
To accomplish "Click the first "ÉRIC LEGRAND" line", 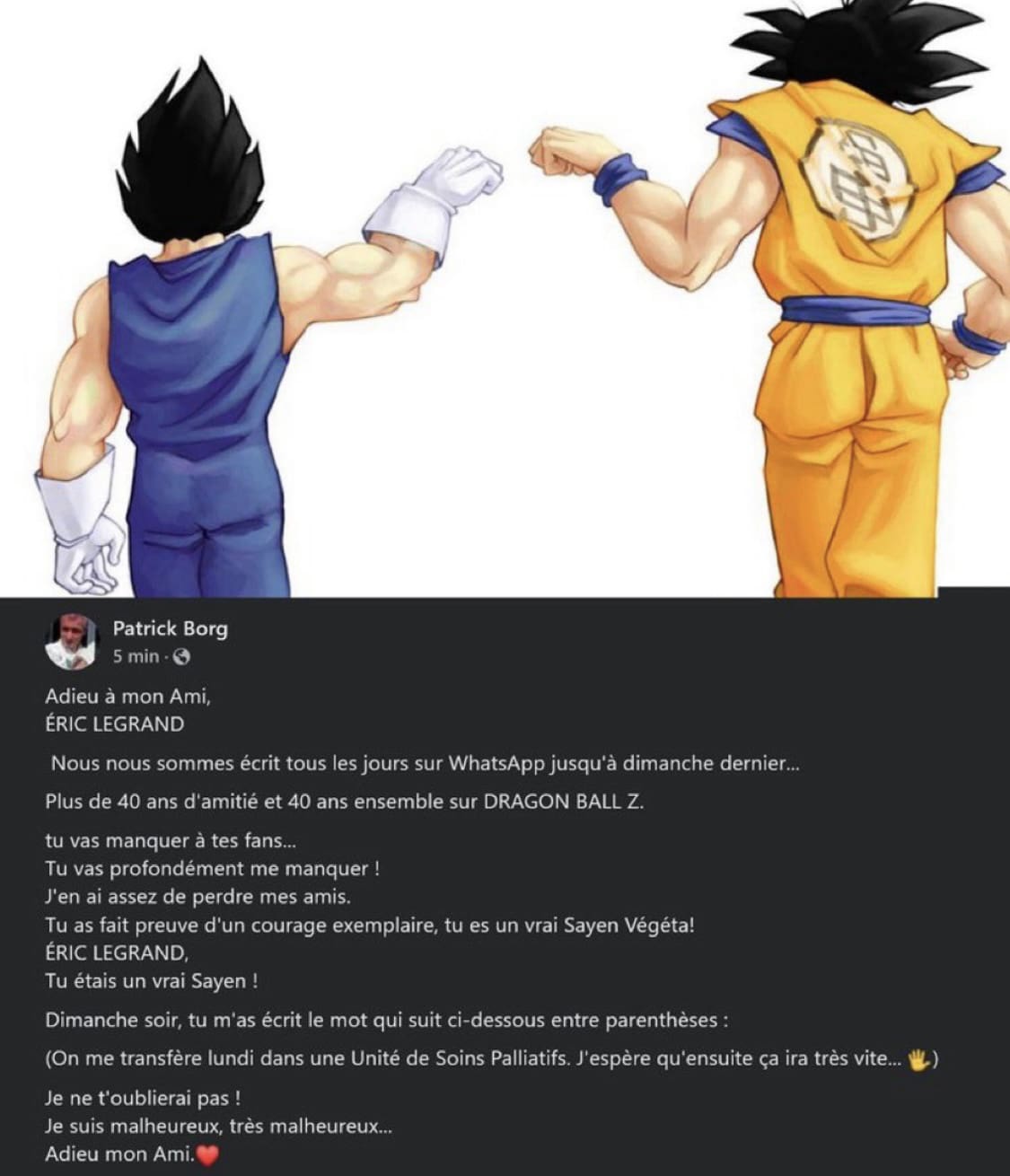I will pos(114,724).
